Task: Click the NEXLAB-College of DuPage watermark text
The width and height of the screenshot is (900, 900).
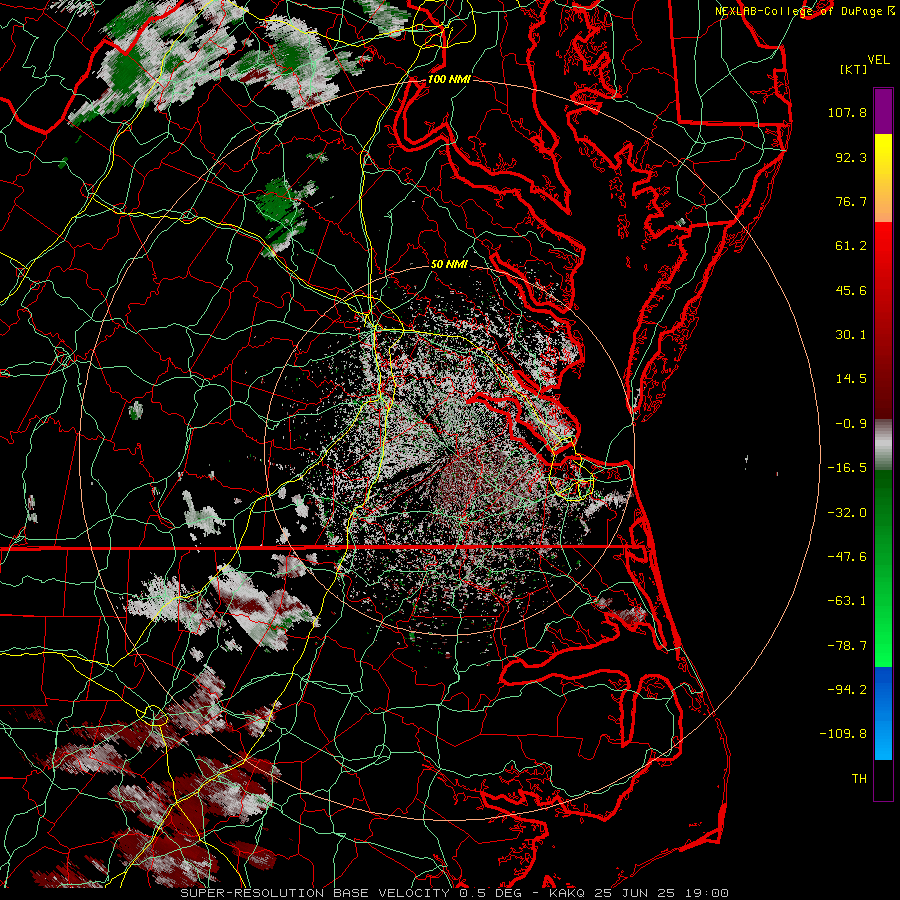Action: pyautogui.click(x=804, y=11)
